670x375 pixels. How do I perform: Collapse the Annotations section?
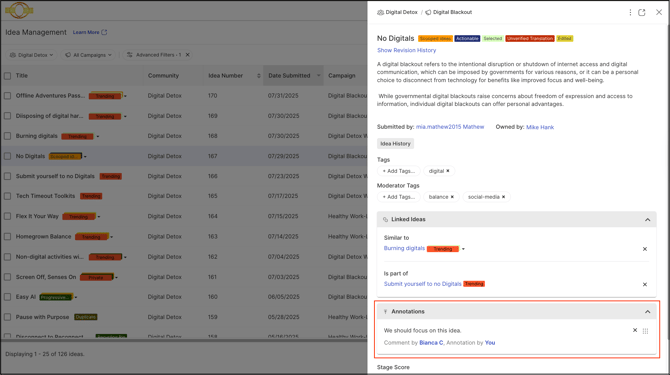[x=647, y=312]
